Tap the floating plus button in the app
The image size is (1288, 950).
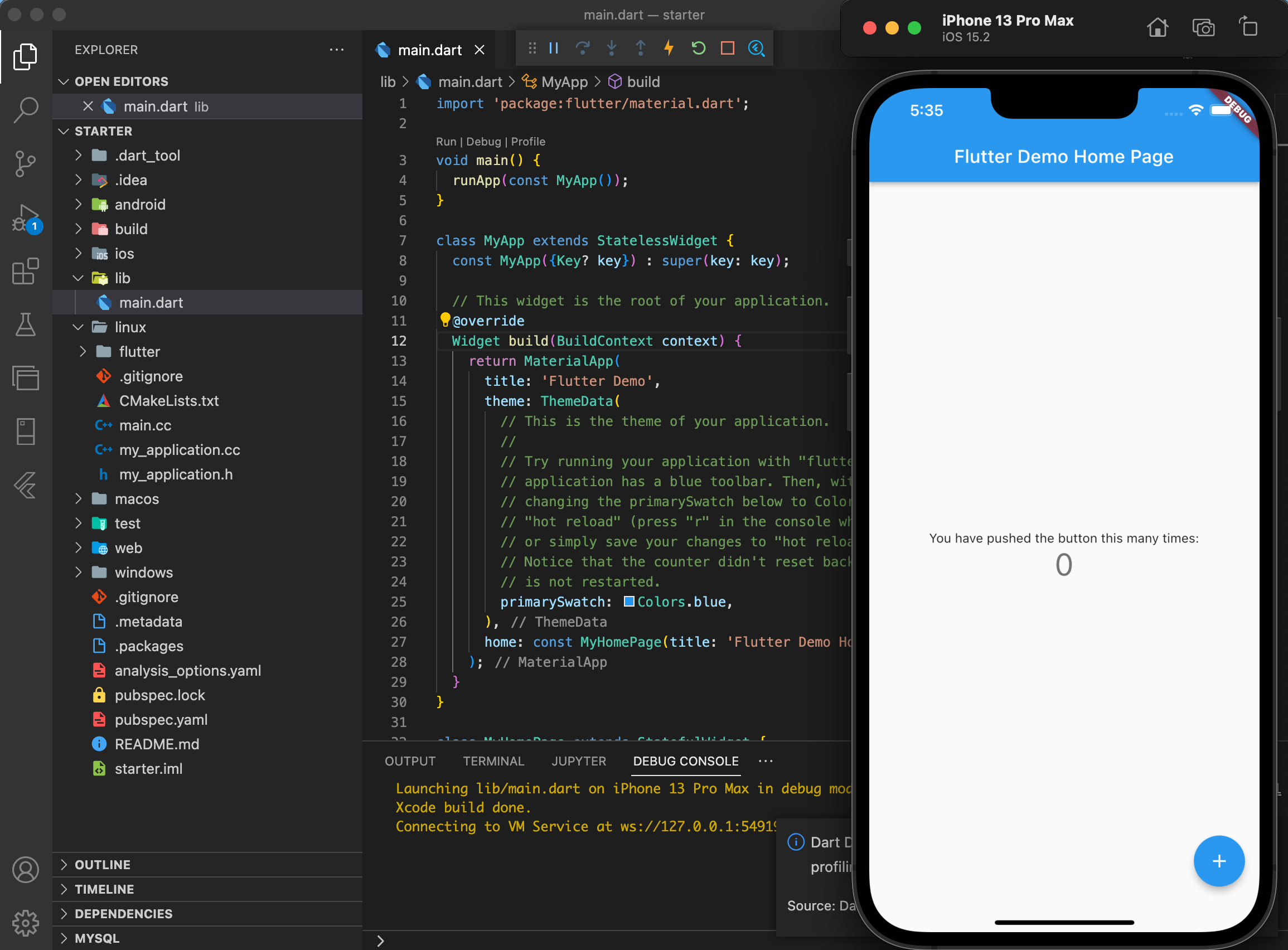point(1218,861)
